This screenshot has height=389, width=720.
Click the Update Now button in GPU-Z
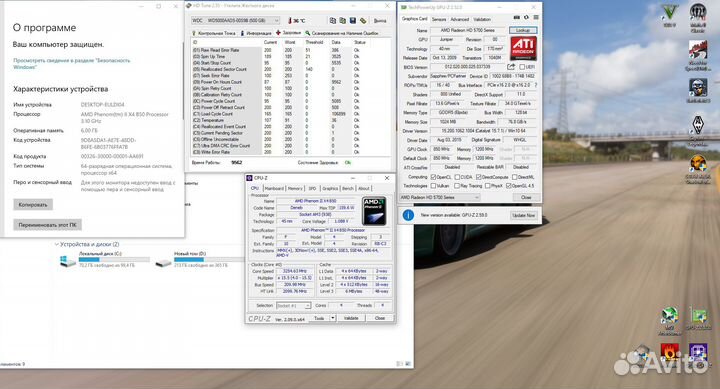tap(523, 215)
